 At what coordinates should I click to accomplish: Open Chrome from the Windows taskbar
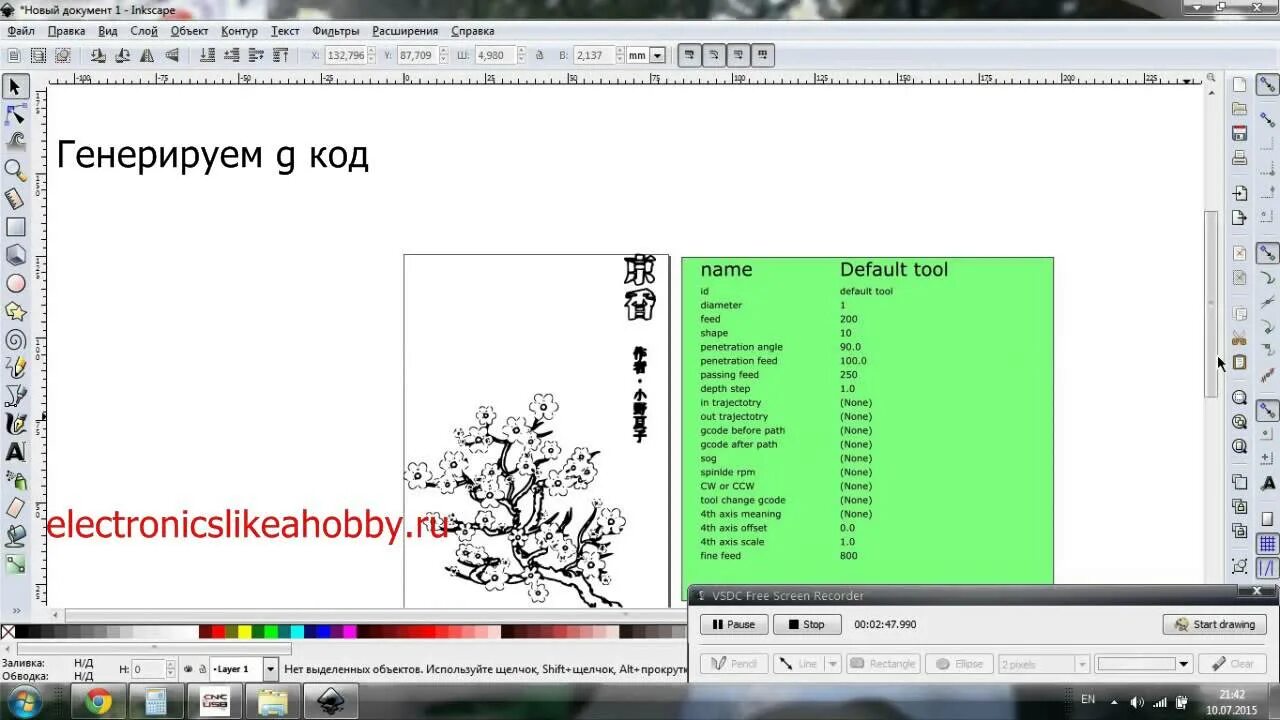(98, 702)
